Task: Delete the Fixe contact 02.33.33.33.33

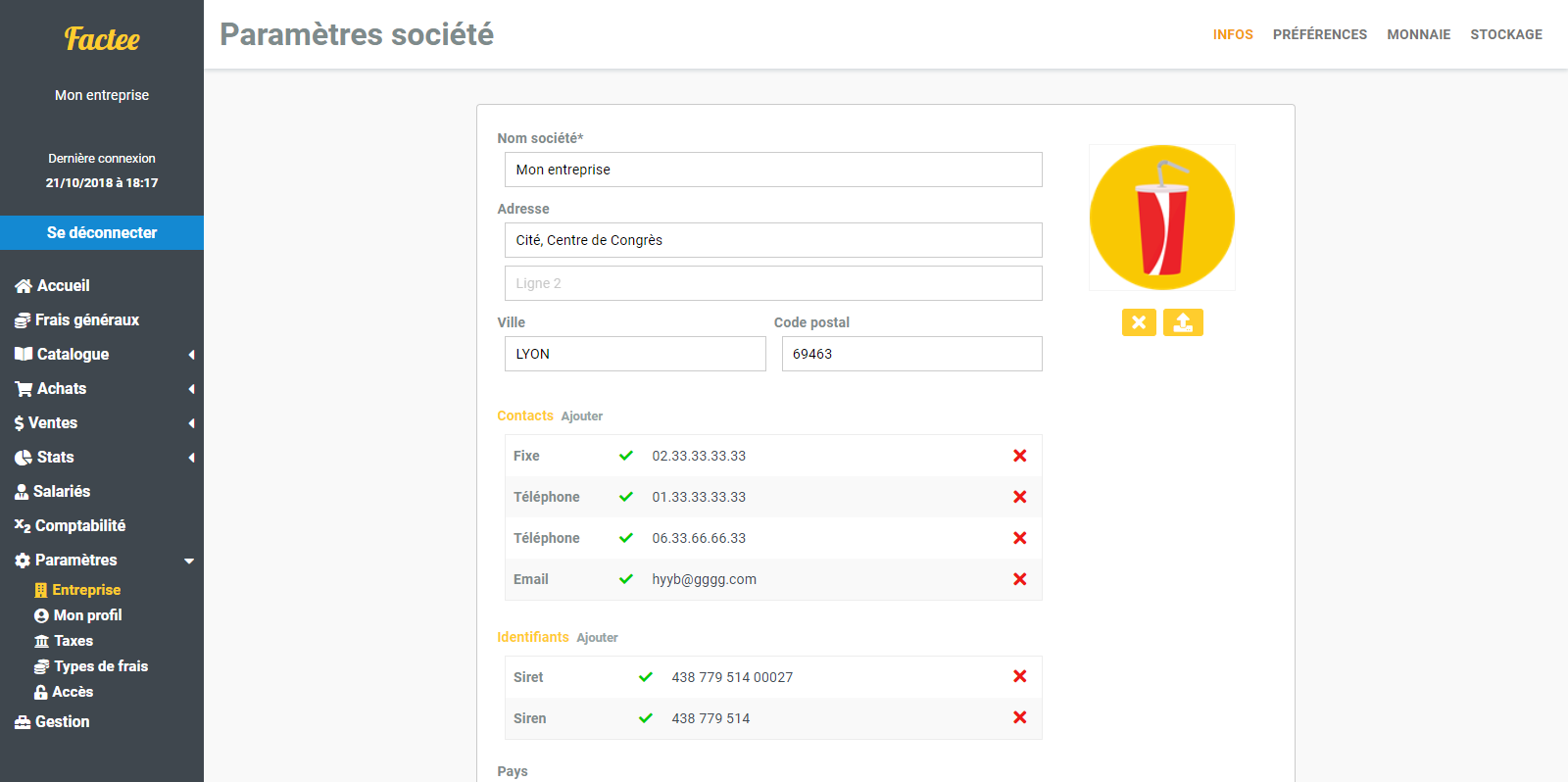Action: tap(1019, 456)
